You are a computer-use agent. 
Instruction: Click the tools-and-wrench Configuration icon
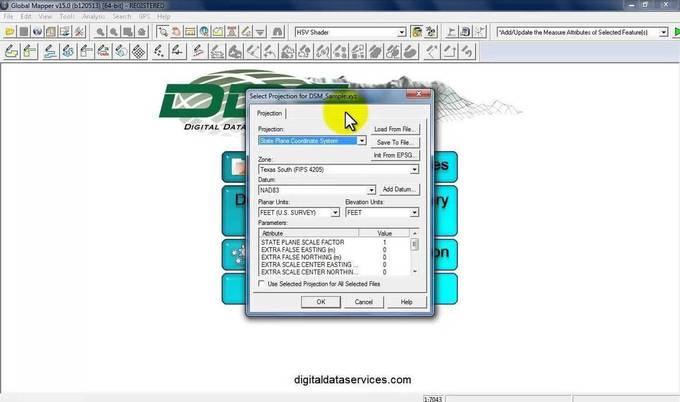point(78,32)
